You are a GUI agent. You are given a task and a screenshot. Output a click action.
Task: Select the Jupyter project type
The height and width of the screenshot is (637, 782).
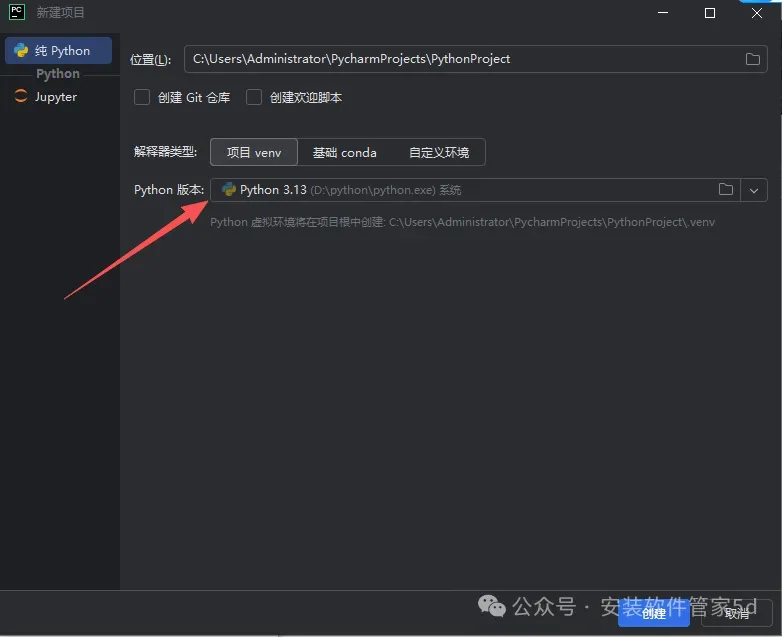click(x=58, y=97)
